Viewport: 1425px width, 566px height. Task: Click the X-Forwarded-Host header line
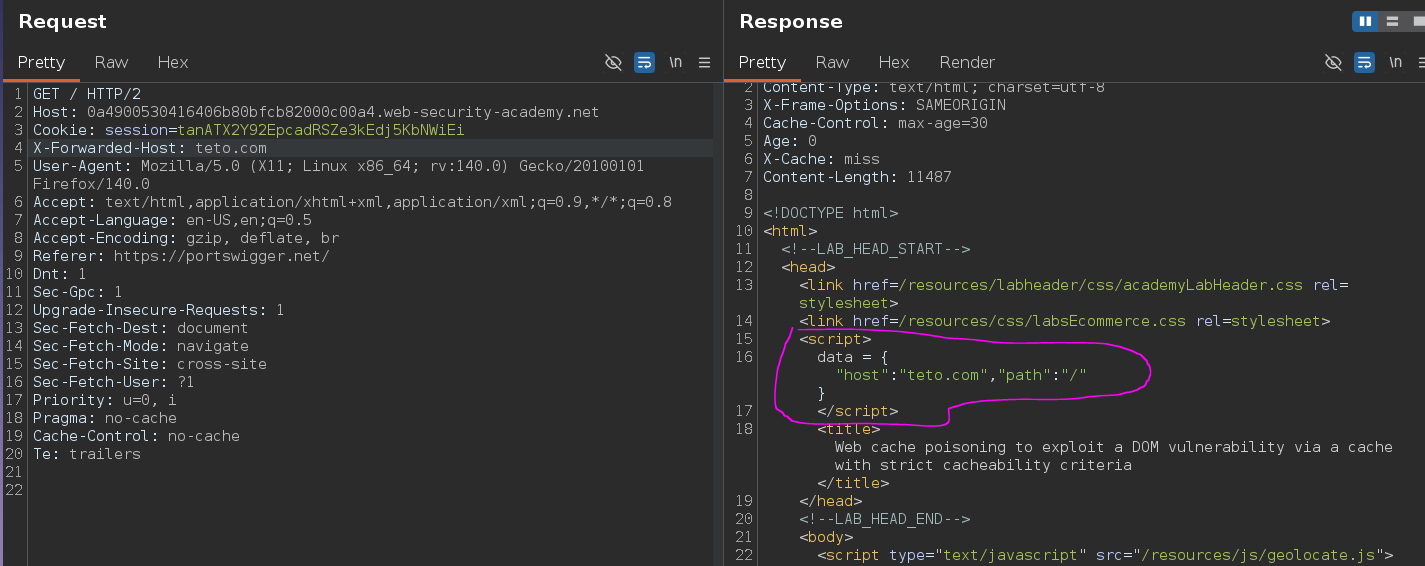pos(150,148)
